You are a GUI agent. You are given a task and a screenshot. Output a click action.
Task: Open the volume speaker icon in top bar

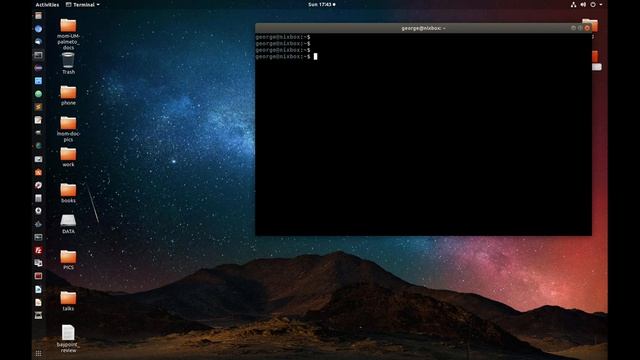[x=583, y=4]
